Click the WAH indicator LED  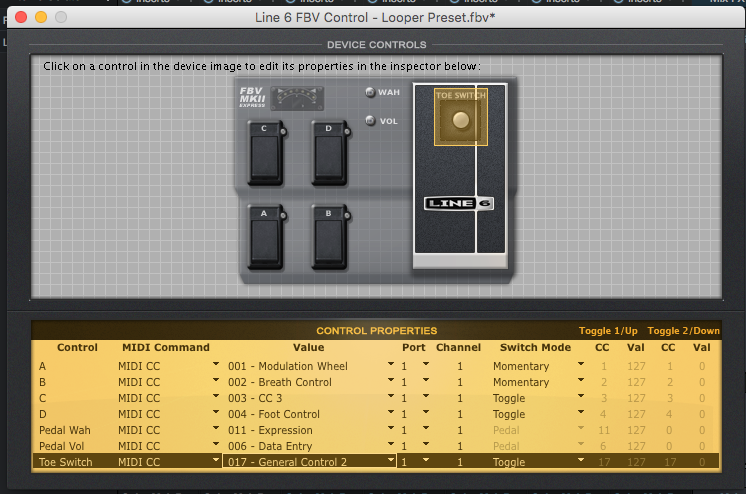pos(370,92)
